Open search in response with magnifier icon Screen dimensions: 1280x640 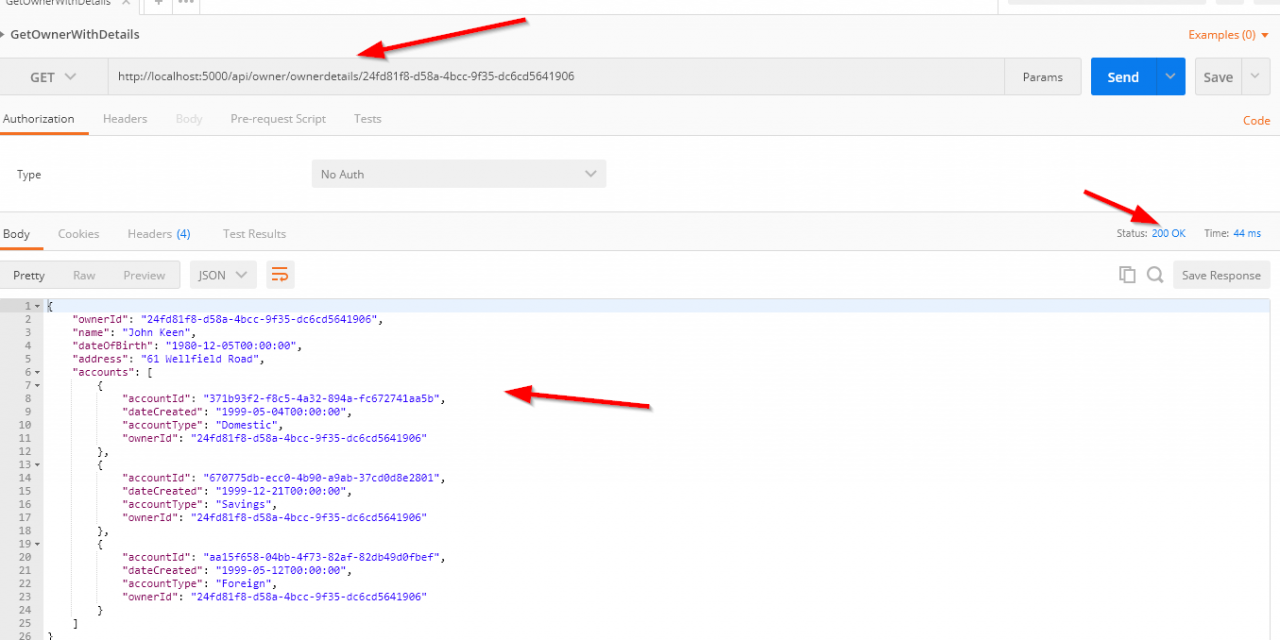[1155, 275]
